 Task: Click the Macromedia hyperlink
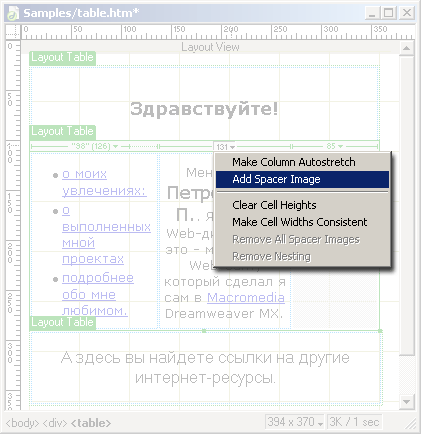point(246,297)
